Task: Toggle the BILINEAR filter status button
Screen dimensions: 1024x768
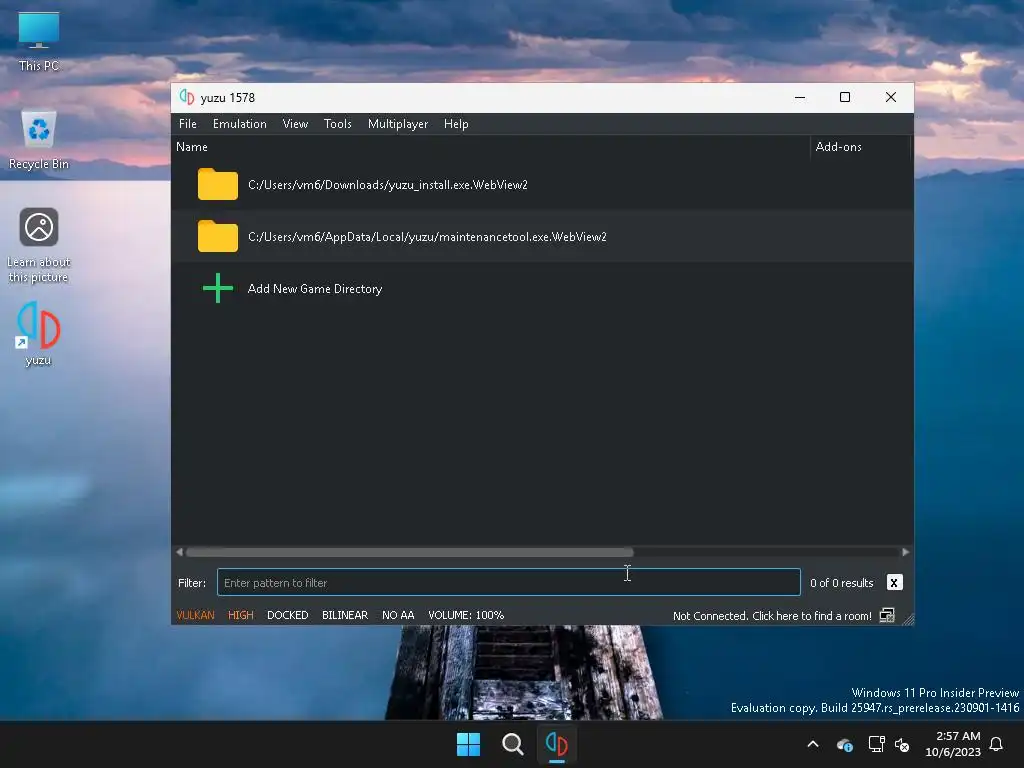Action: point(345,615)
